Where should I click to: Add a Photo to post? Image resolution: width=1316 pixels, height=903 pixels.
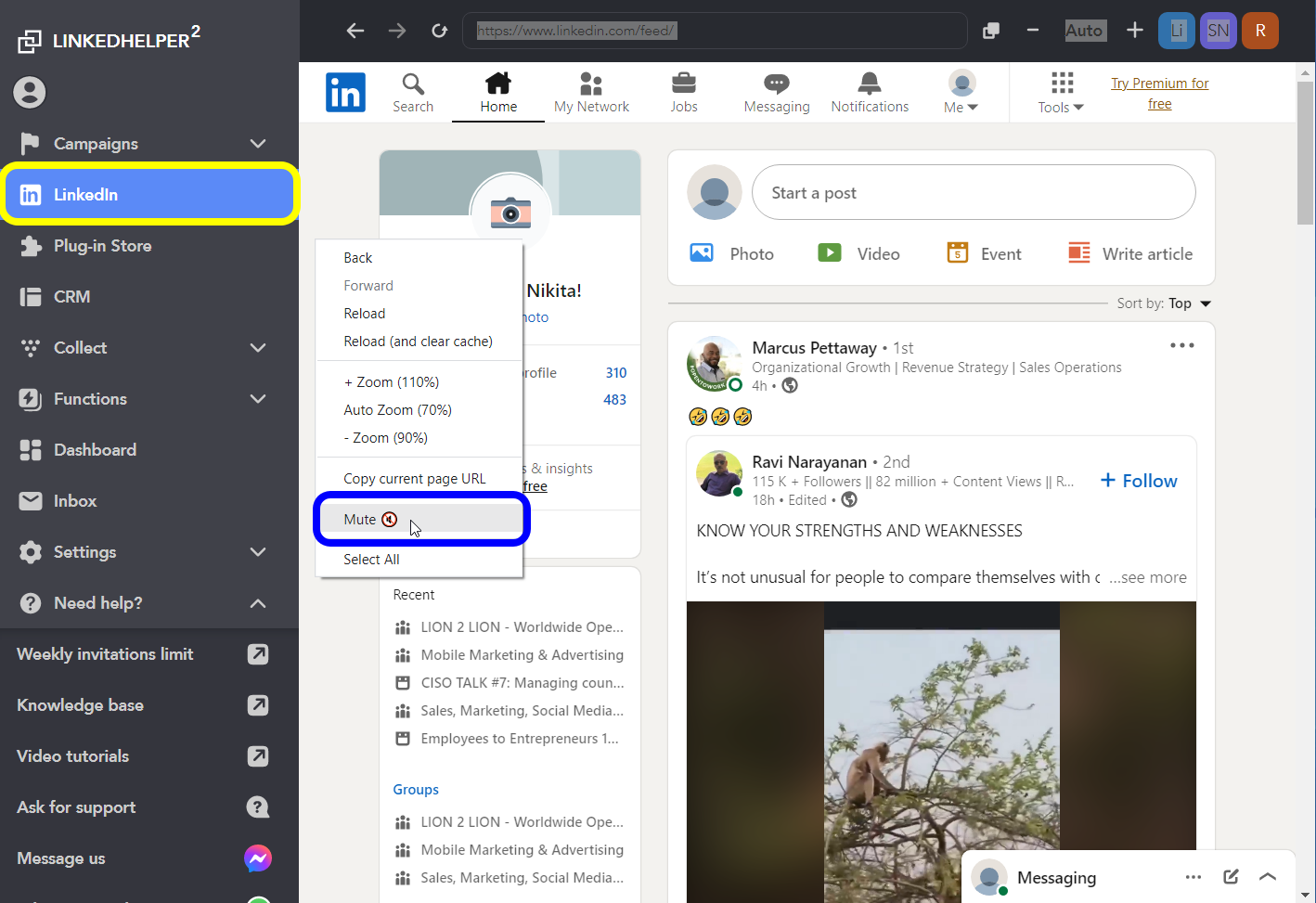tap(732, 253)
